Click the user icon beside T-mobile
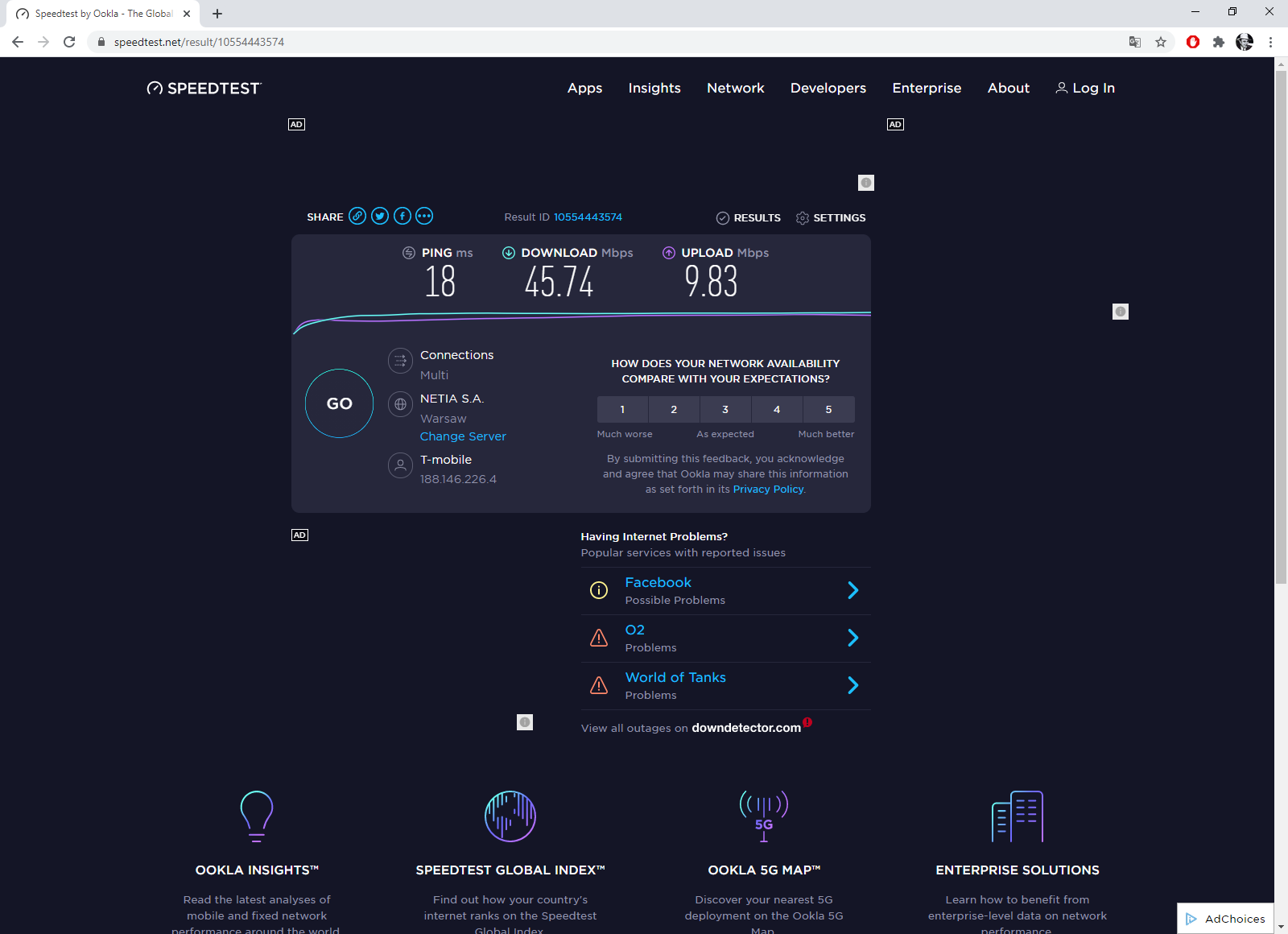 pos(400,465)
